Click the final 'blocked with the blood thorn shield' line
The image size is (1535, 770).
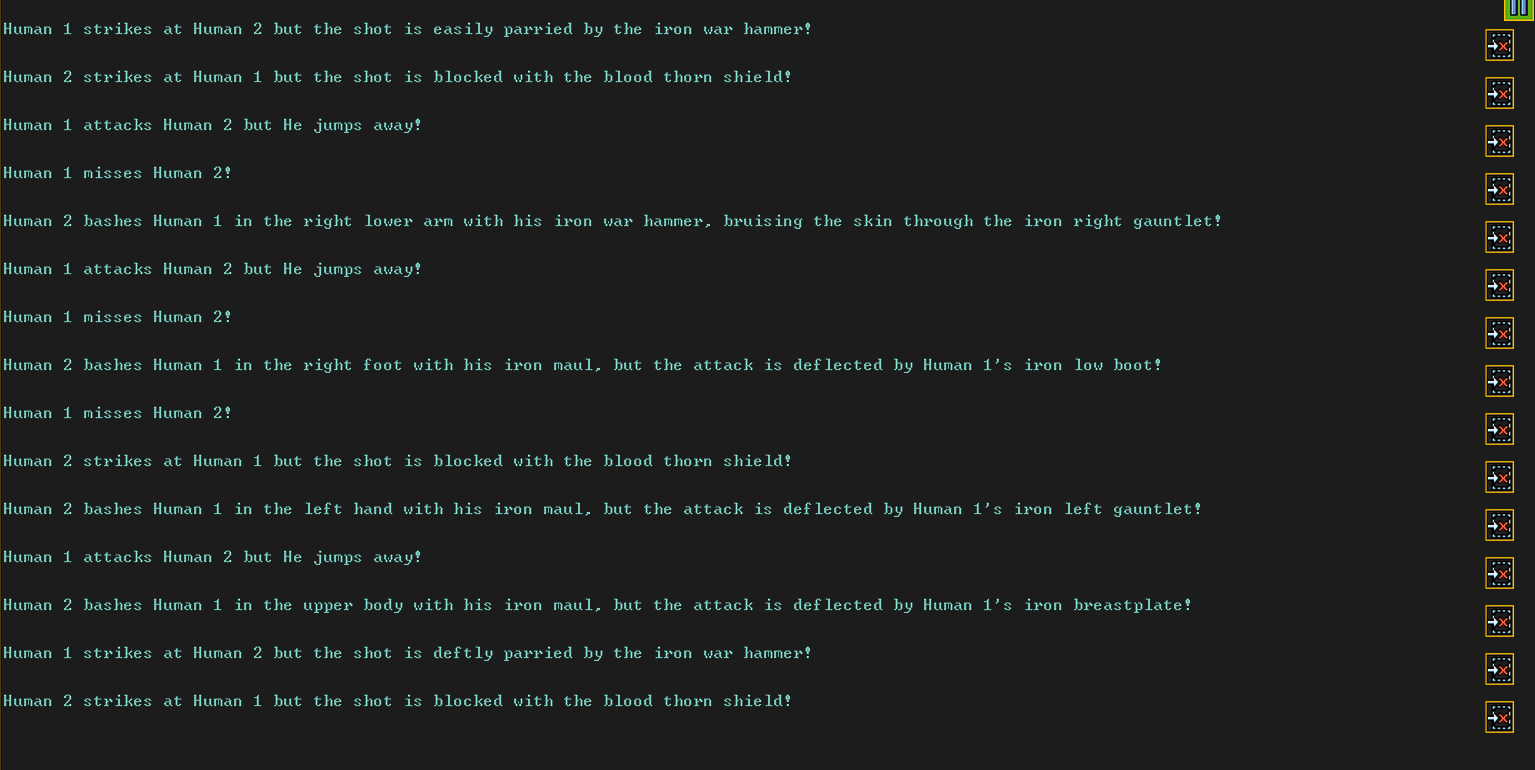pos(397,701)
